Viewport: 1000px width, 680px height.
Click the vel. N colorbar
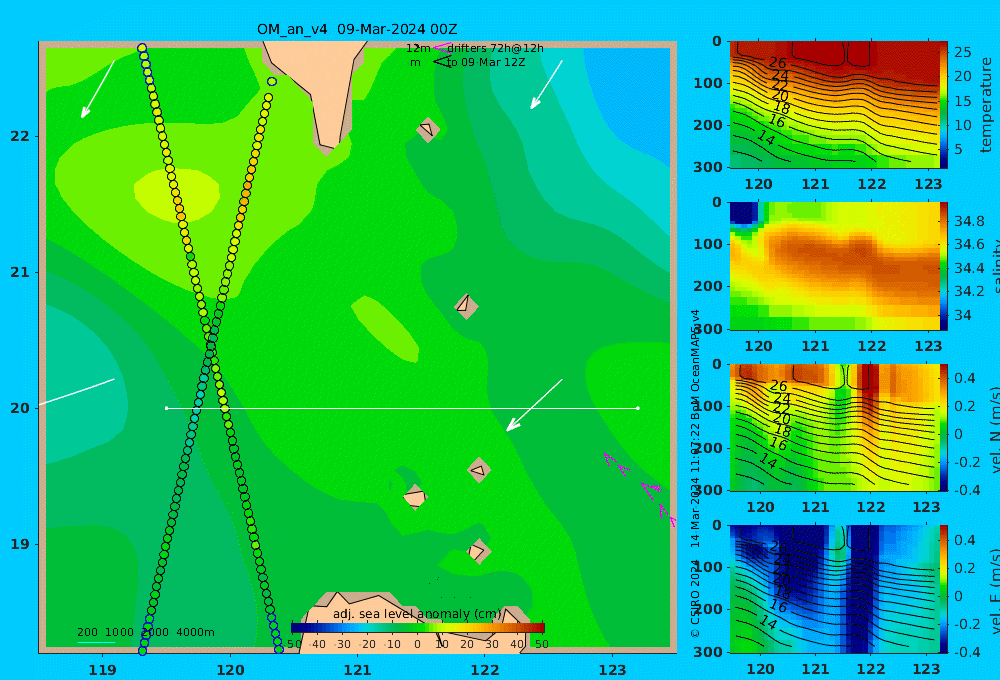[x=944, y=427]
